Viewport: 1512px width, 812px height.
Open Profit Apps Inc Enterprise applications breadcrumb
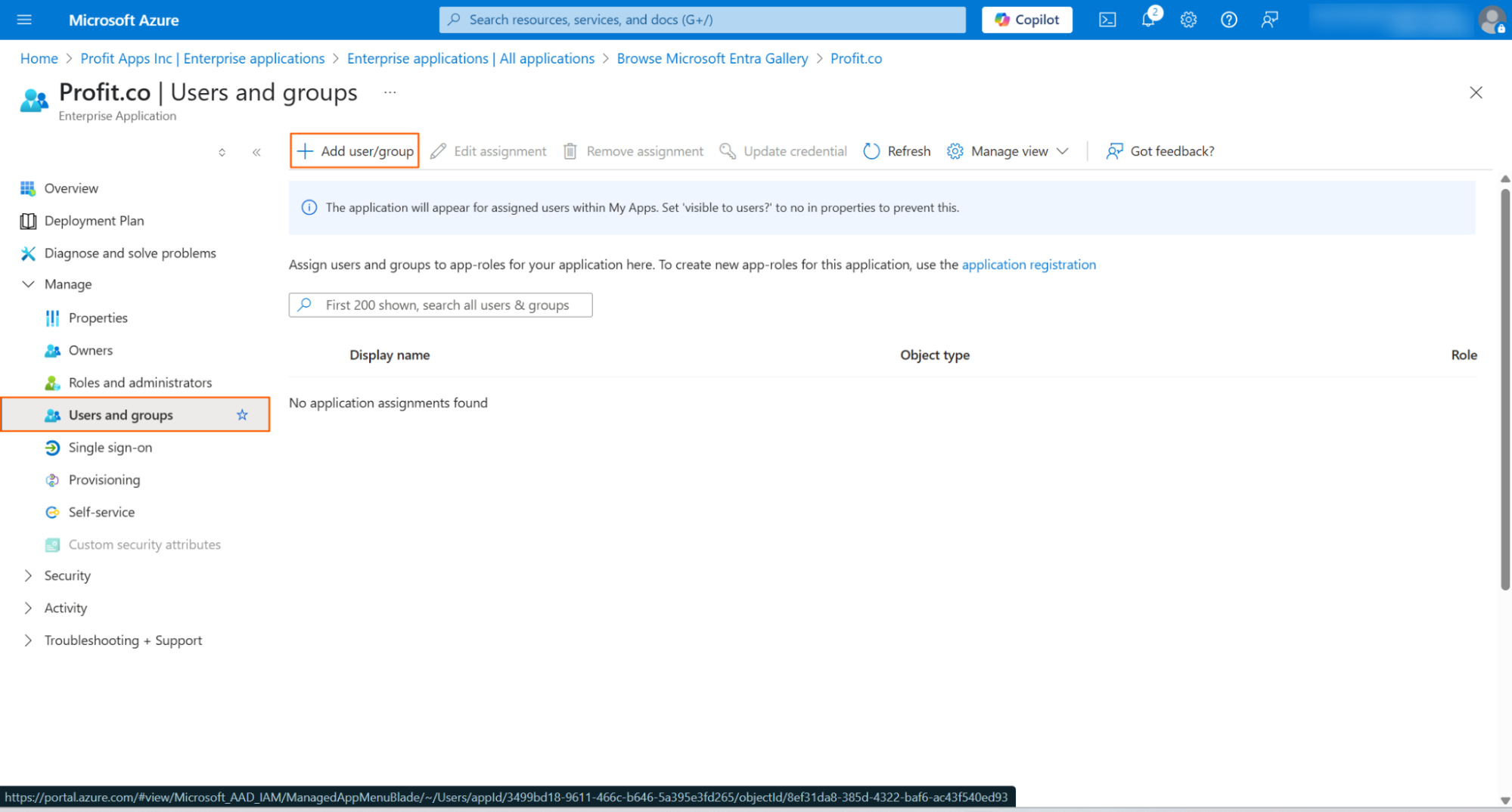point(202,58)
